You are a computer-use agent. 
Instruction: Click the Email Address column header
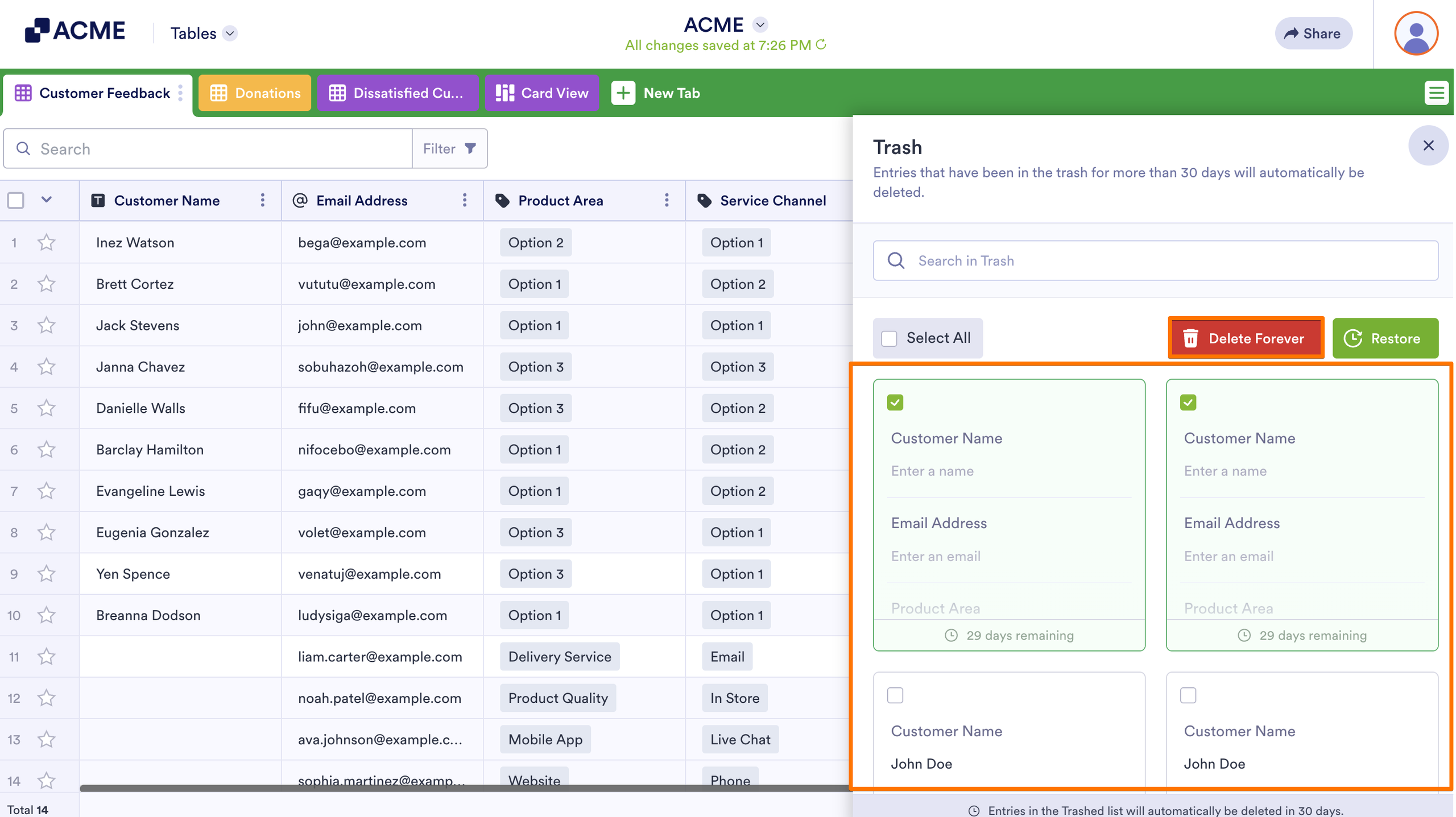(x=382, y=200)
